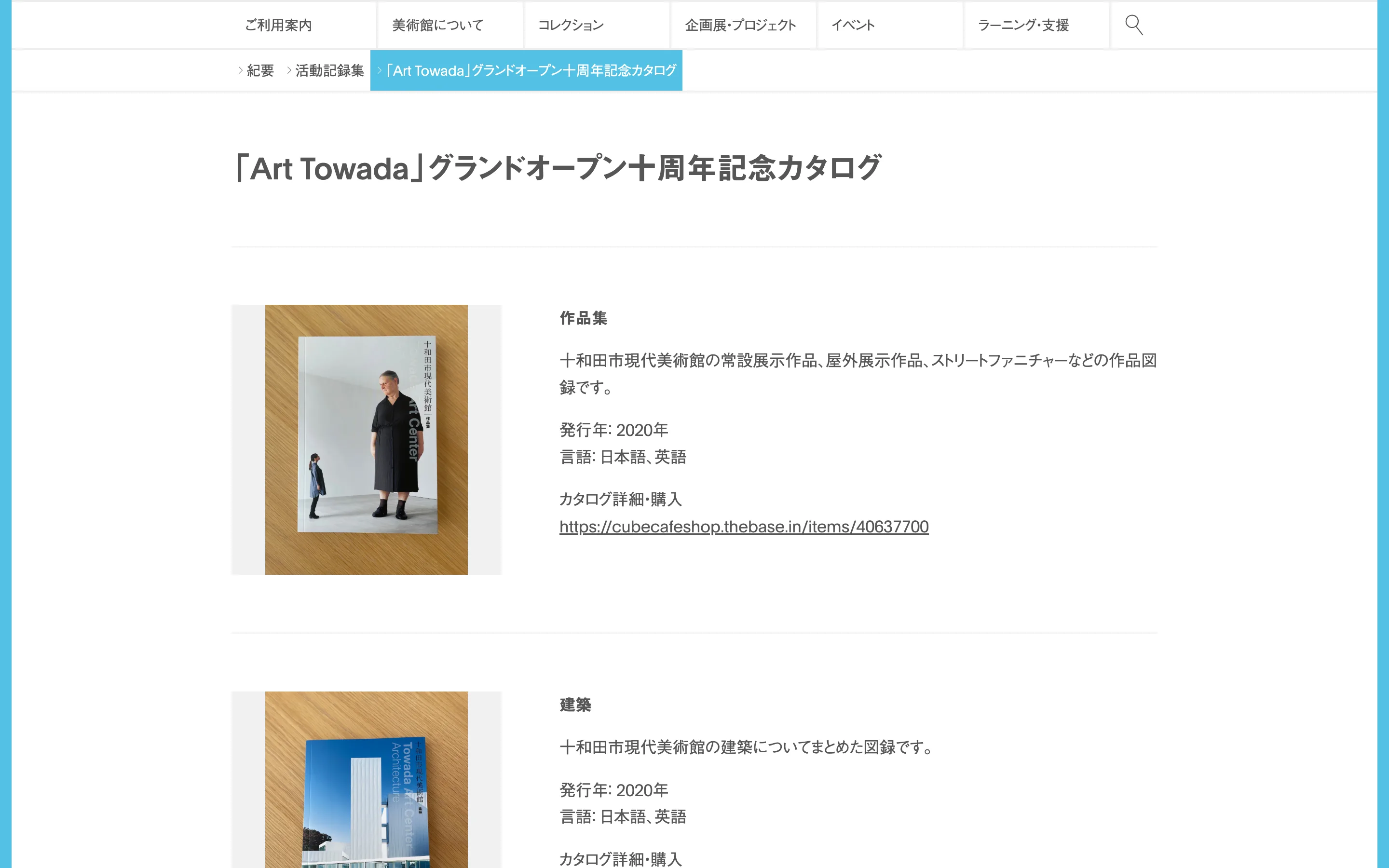The image size is (1389, 868).
Task: Open the 企画展･プロジェクト menu
Action: (x=743, y=25)
